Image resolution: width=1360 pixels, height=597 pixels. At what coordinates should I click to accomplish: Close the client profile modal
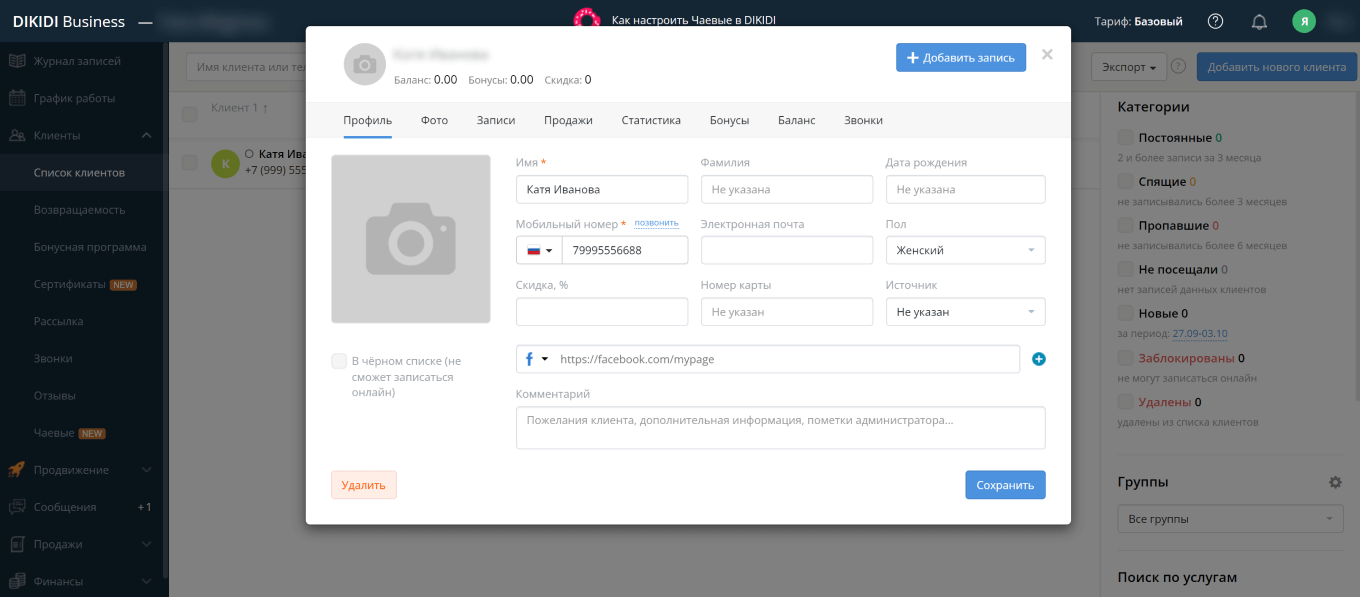(1047, 55)
